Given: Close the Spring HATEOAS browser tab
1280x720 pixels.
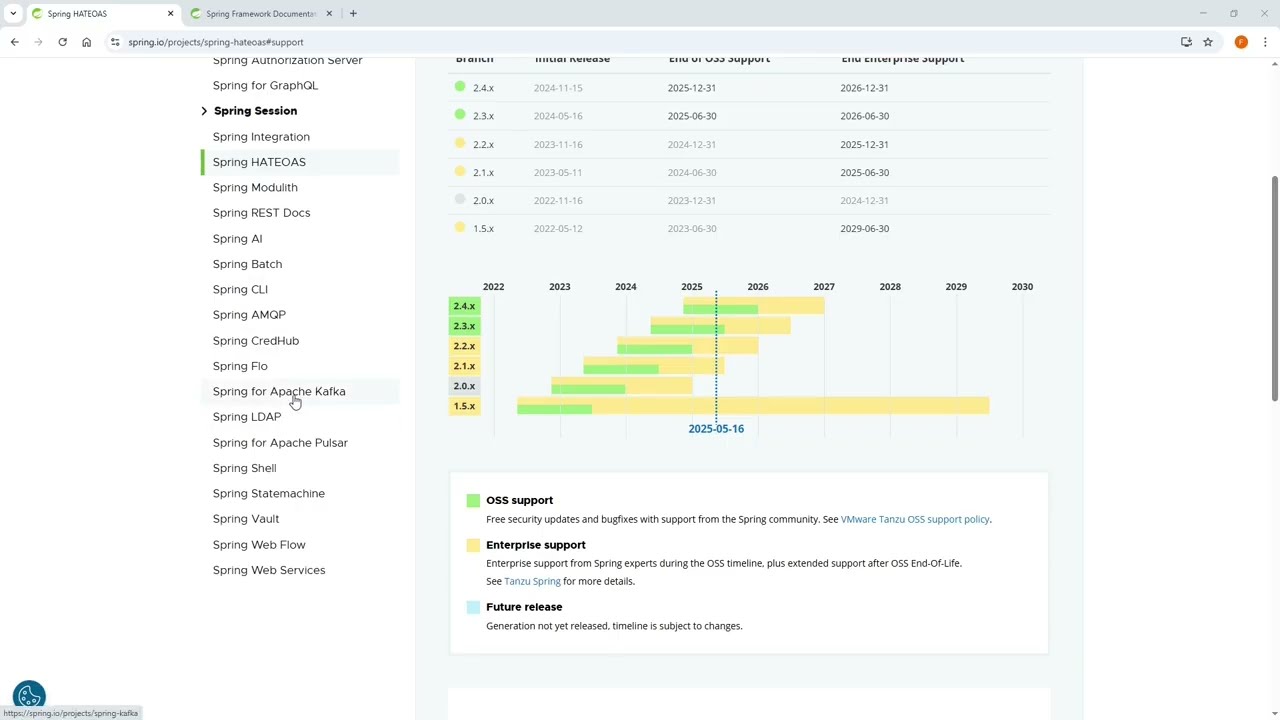Looking at the screenshot, I should pos(170,14).
